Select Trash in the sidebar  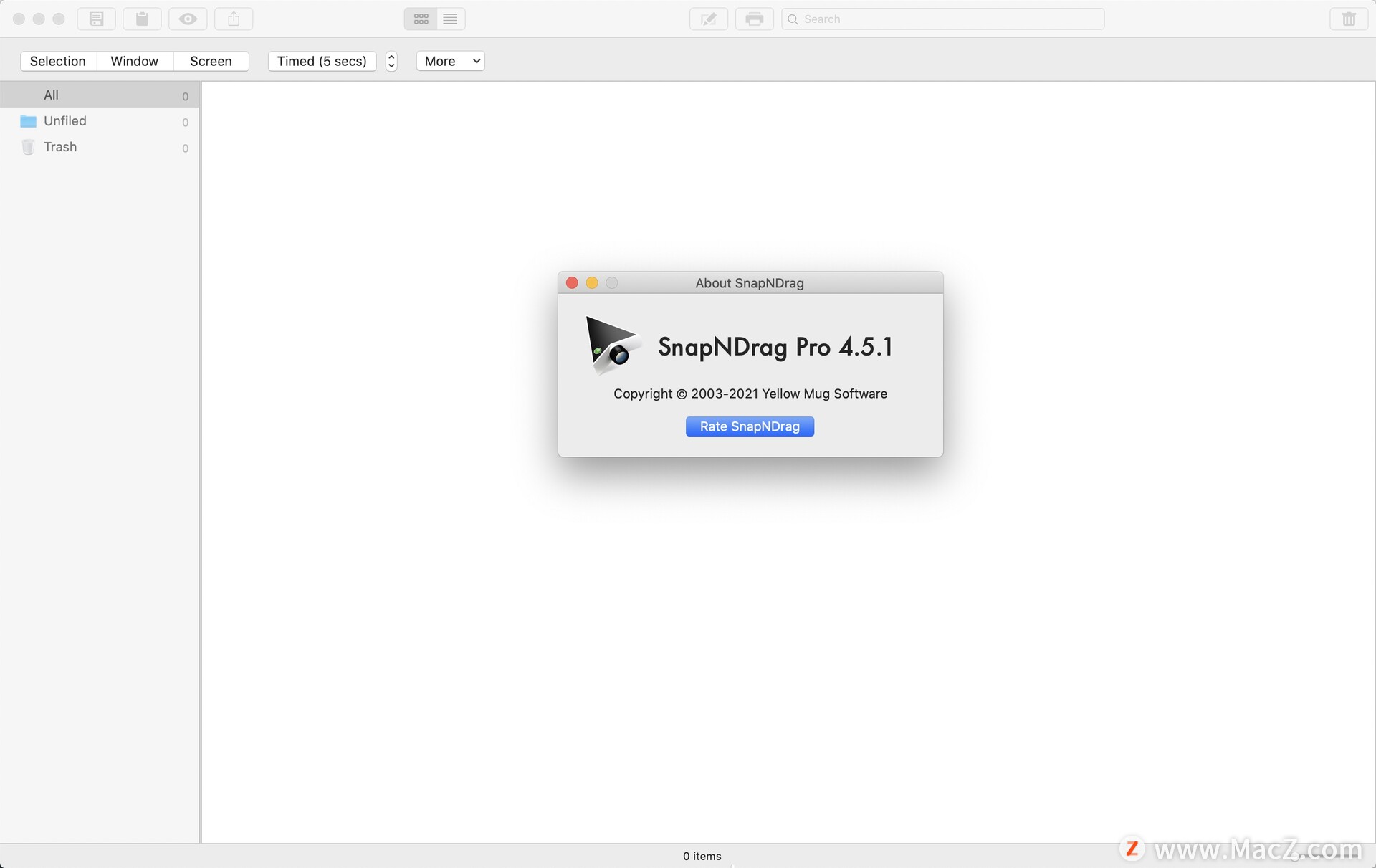[x=100, y=146]
